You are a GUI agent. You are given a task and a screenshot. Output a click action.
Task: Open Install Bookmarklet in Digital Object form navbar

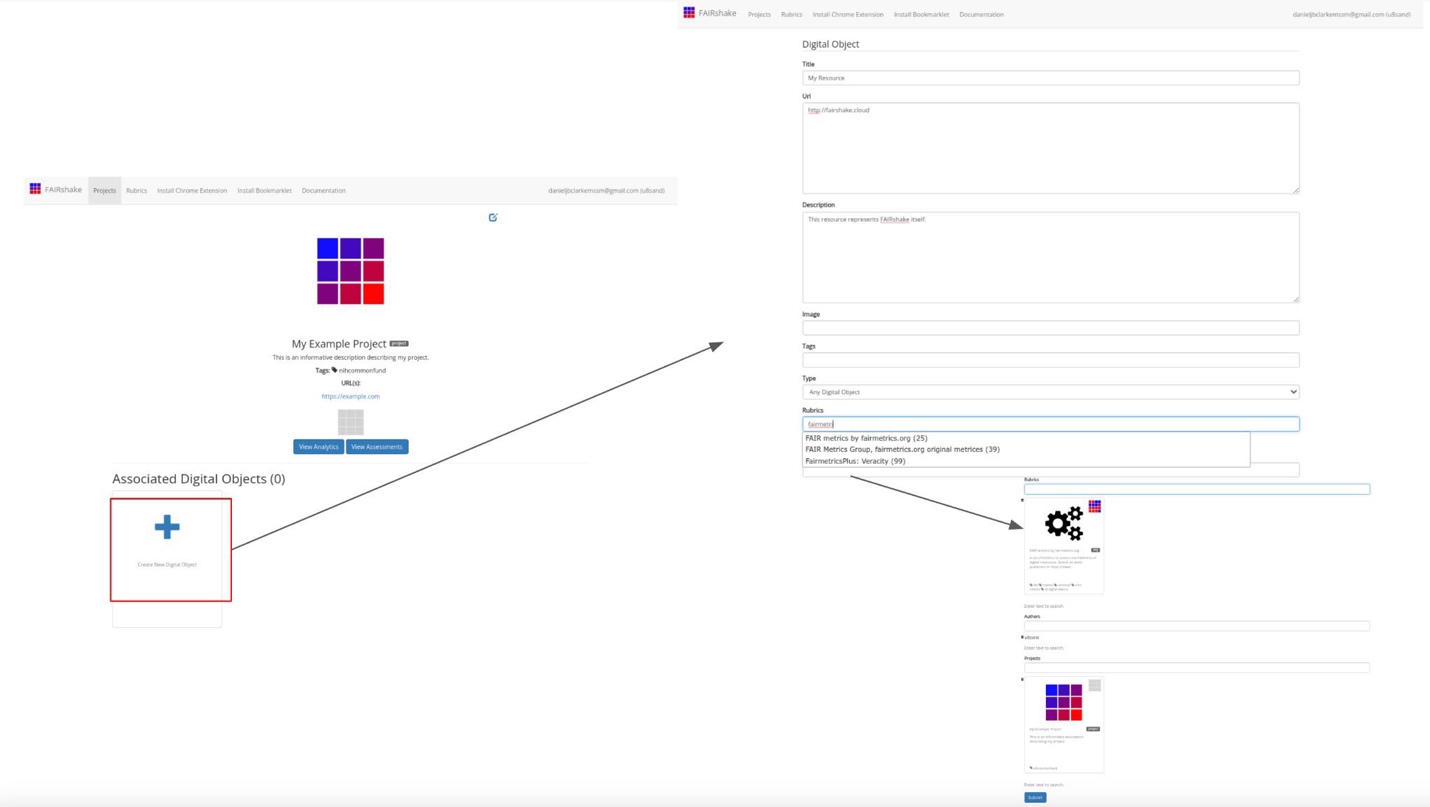tap(921, 14)
